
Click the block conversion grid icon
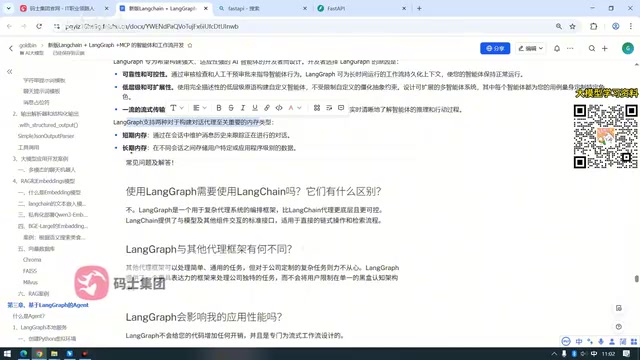[x=317, y=108]
